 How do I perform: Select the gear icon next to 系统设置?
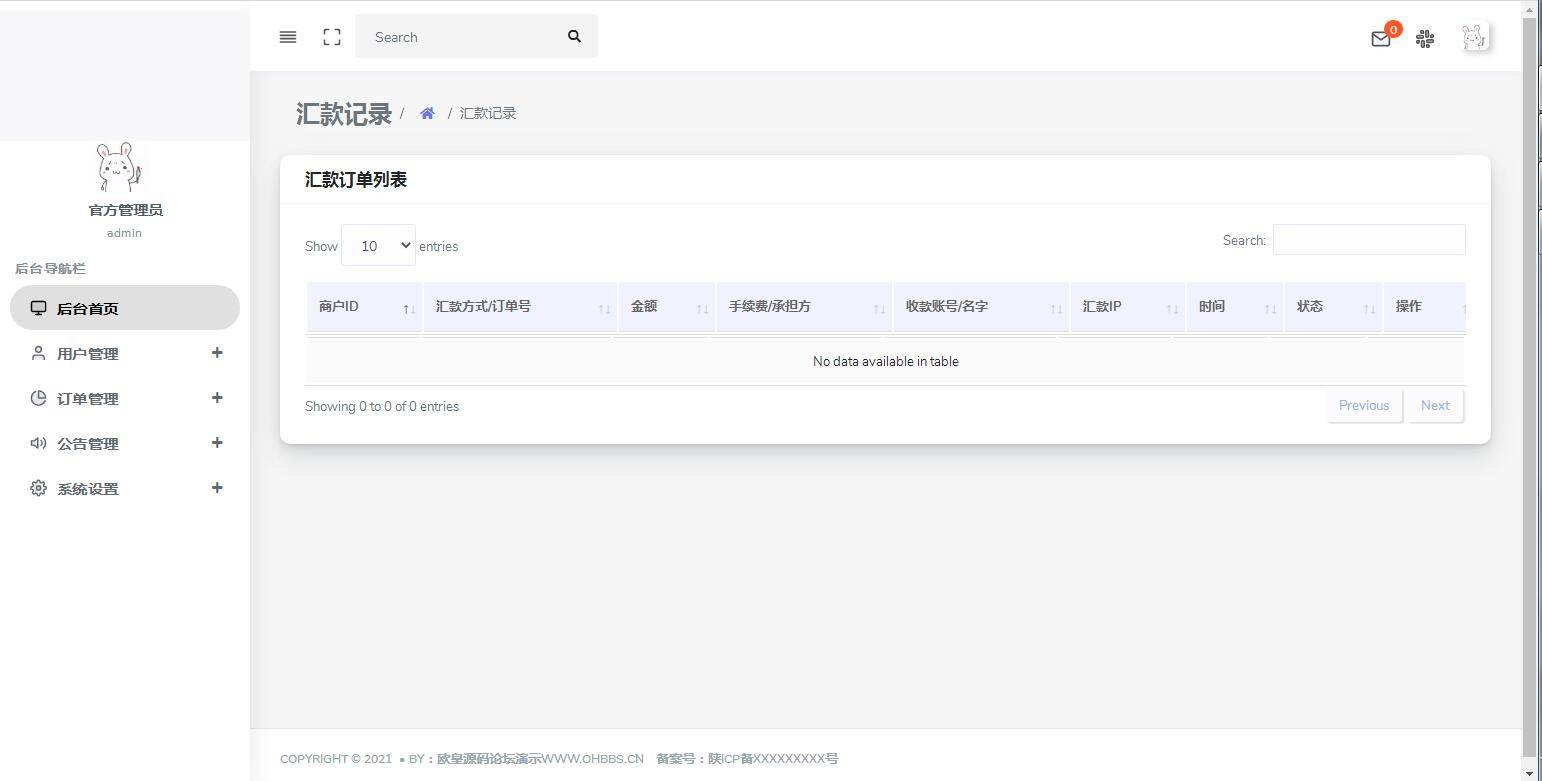[38, 488]
